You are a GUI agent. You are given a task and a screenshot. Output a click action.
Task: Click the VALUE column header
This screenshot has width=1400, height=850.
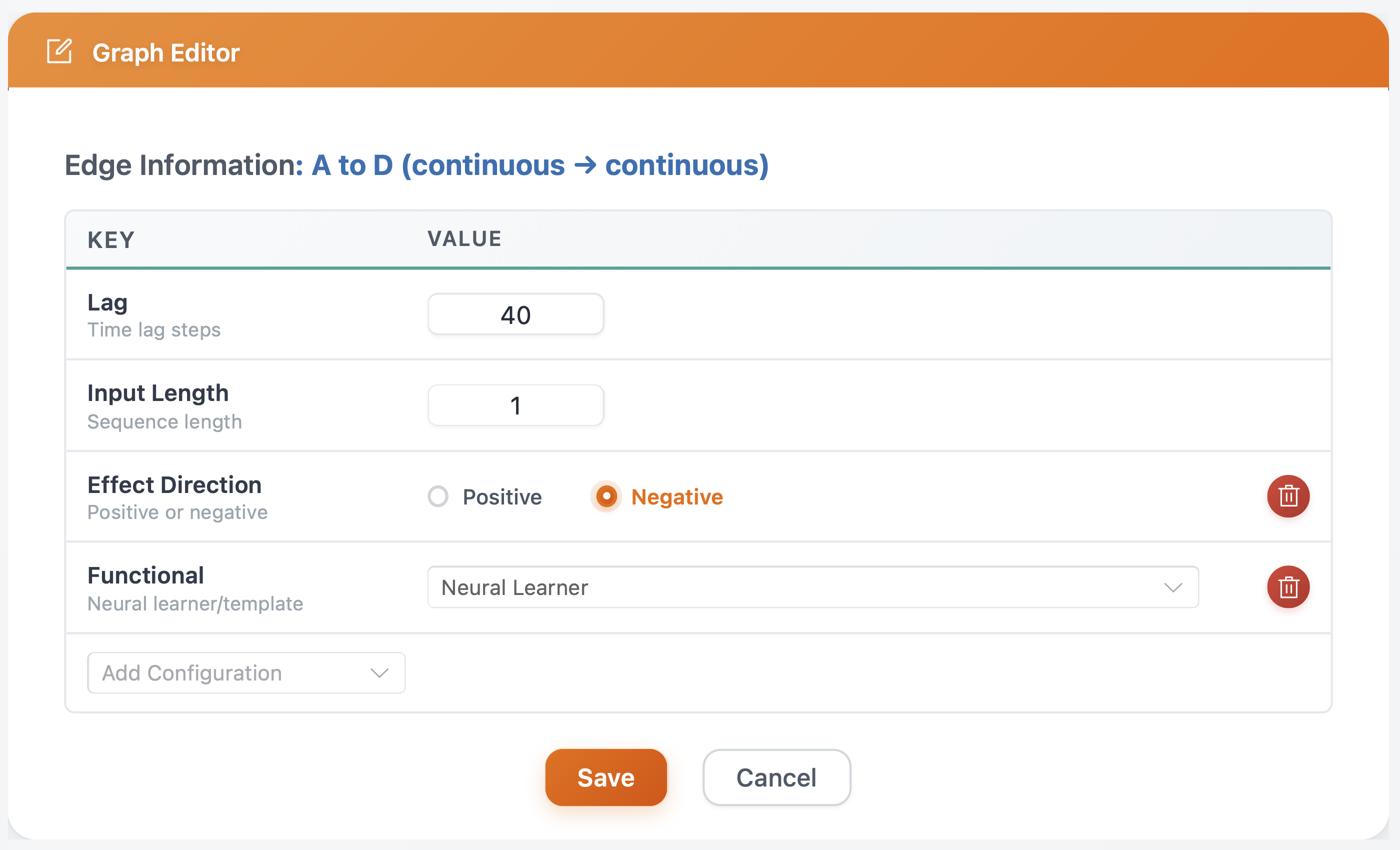pos(464,238)
